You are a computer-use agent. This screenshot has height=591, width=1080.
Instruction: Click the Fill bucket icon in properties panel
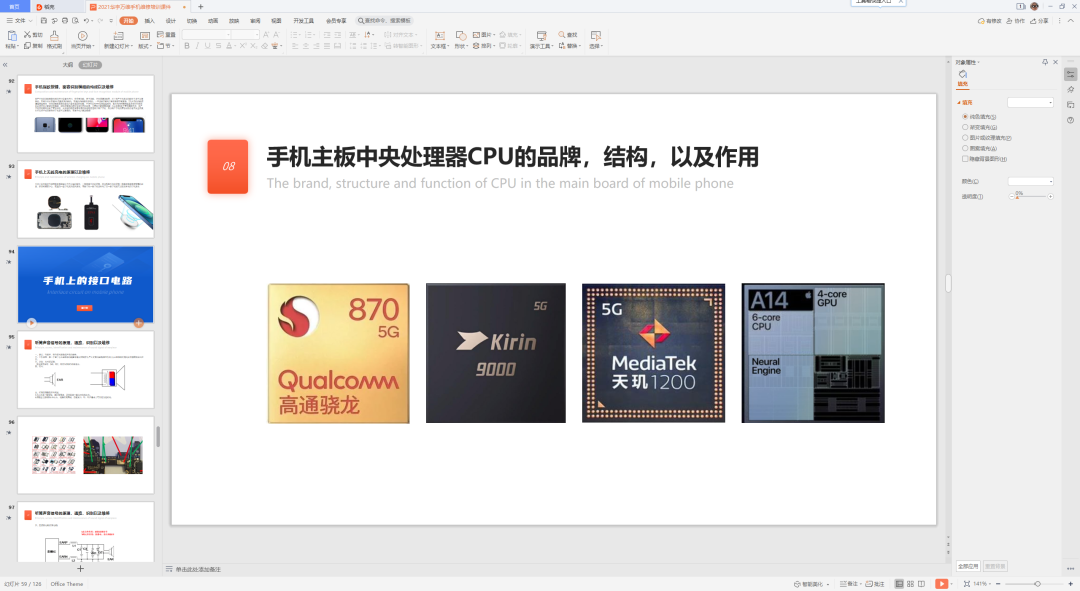click(963, 74)
